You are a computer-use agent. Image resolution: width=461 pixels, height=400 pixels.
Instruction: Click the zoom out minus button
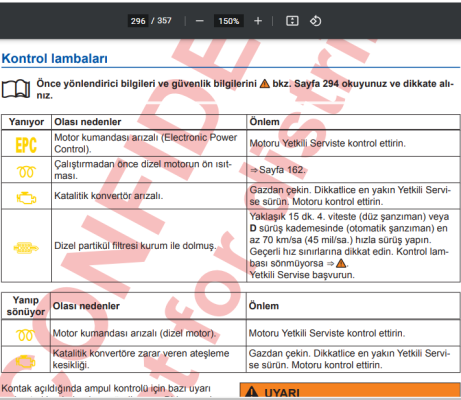coord(200,21)
